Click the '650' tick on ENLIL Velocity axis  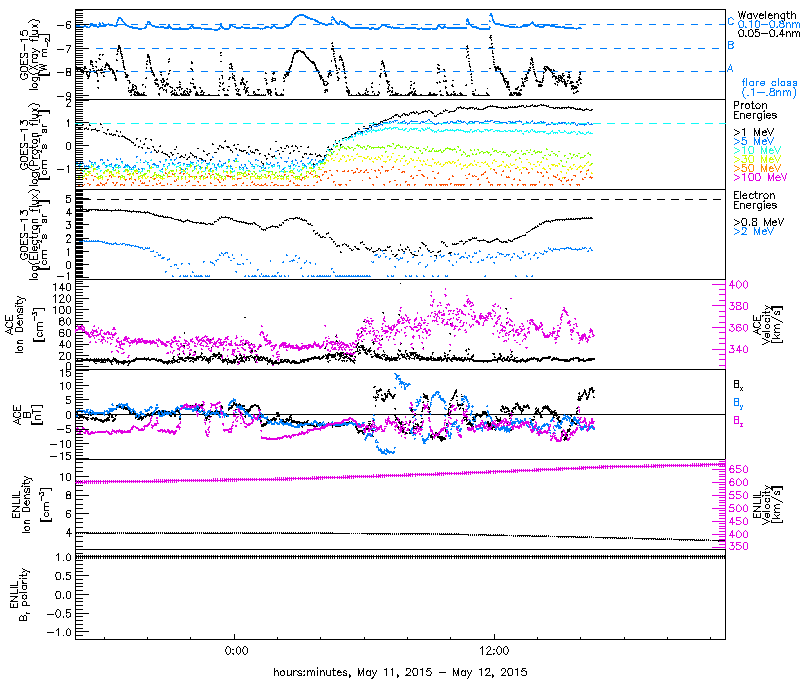[739, 469]
